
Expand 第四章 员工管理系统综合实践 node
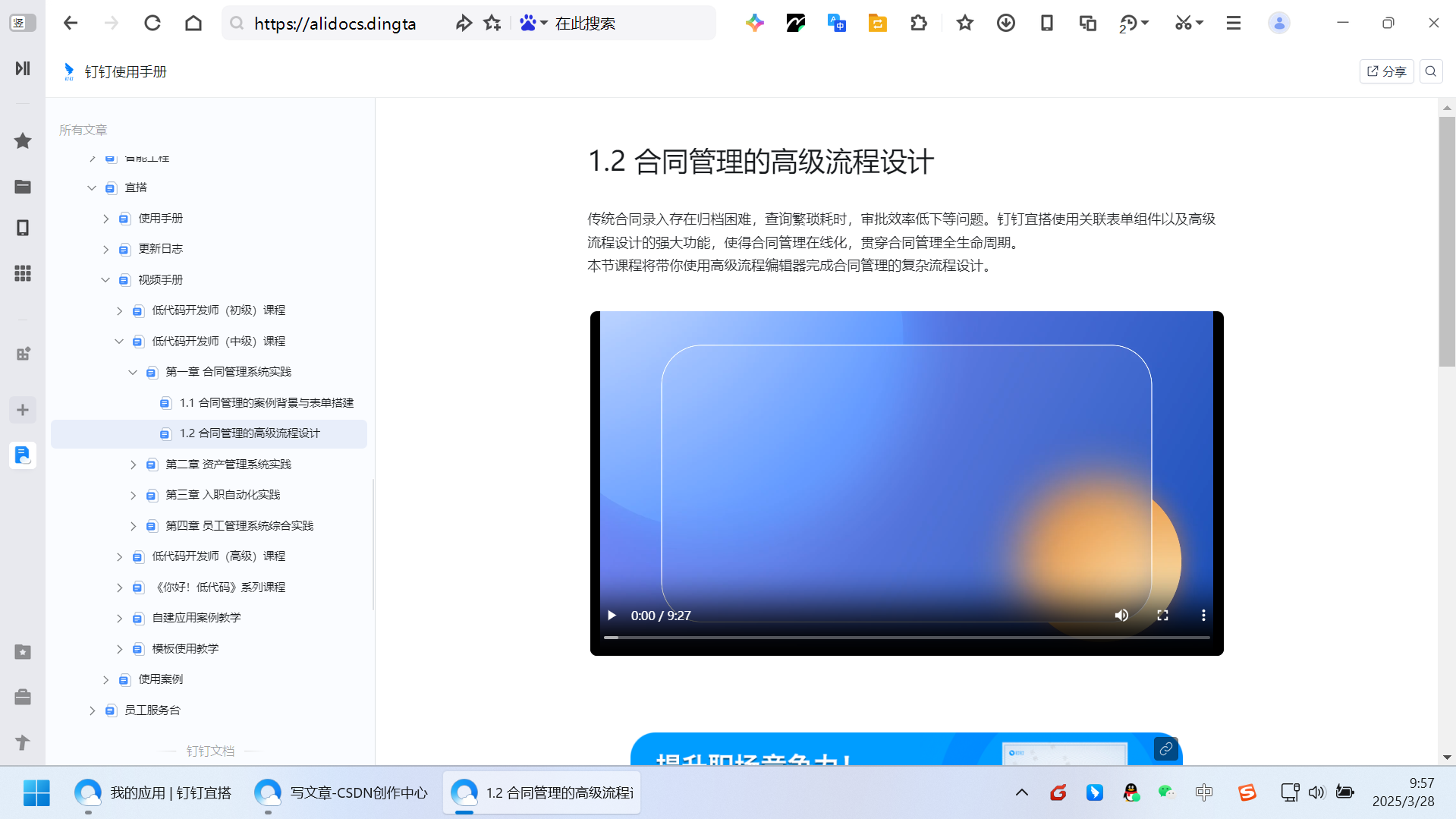tap(133, 526)
